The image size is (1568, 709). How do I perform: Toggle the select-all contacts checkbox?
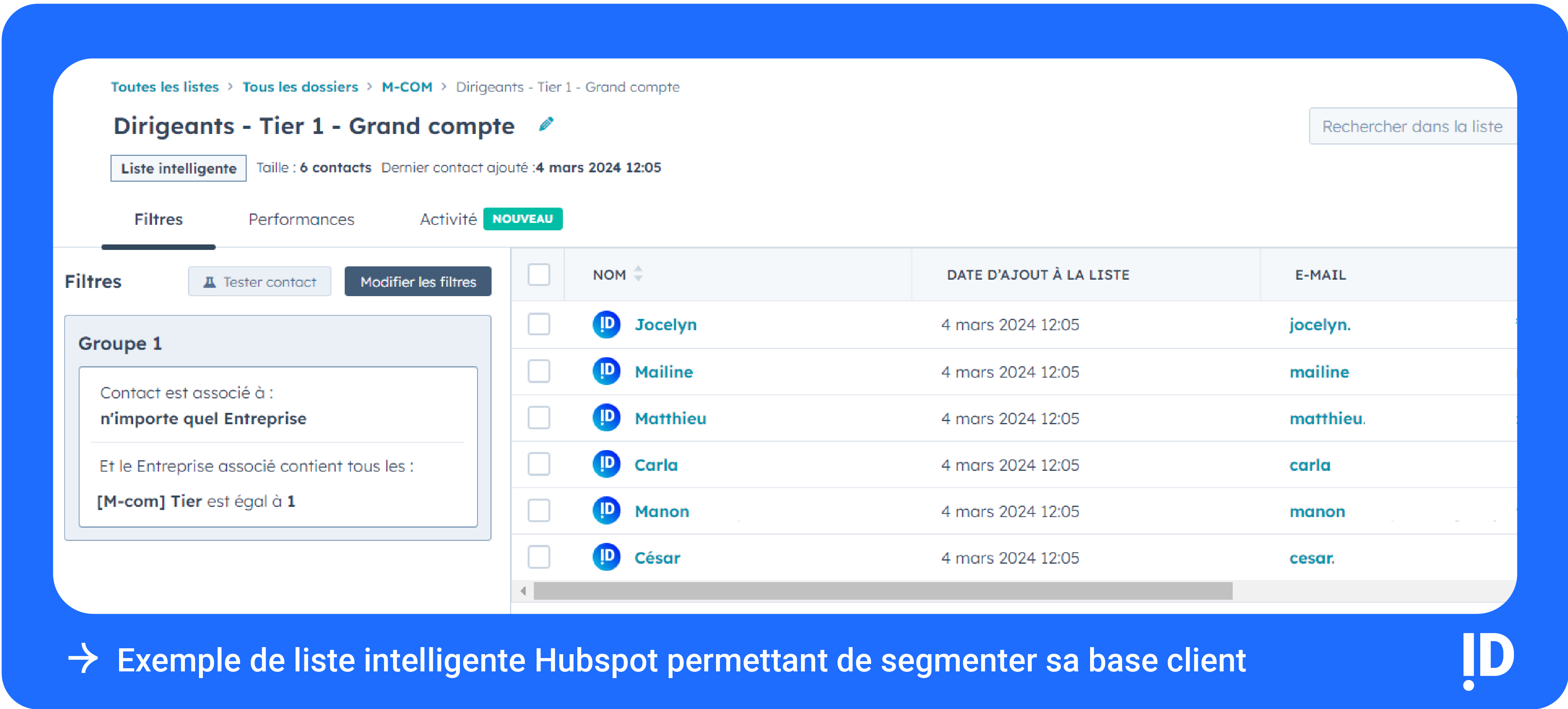(x=539, y=275)
